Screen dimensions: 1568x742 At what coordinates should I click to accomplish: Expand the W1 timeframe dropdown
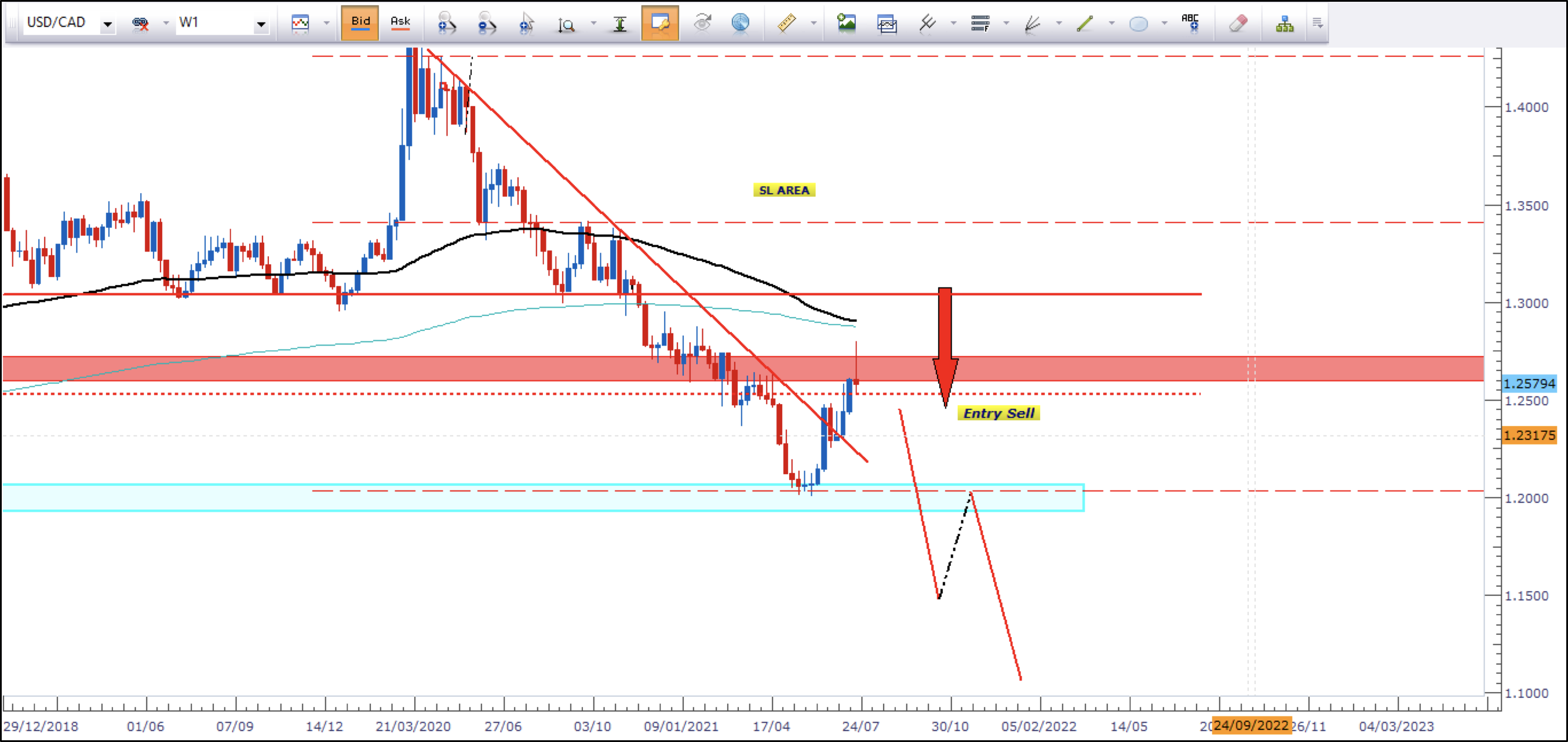coord(261,24)
